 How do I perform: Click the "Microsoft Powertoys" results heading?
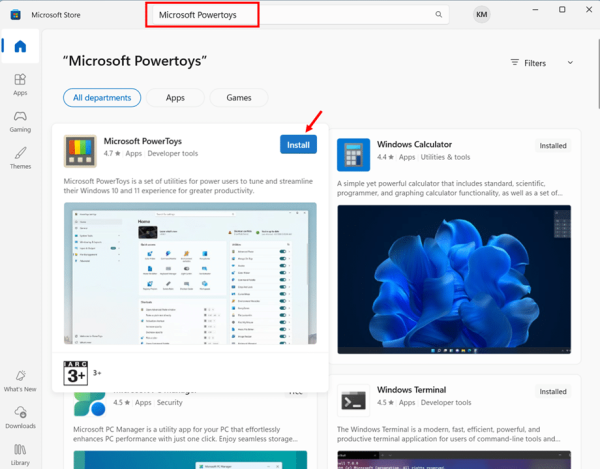coord(135,61)
